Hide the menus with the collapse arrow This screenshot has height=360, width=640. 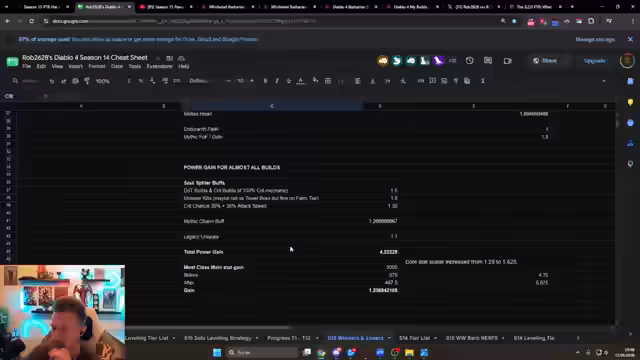(x=604, y=81)
